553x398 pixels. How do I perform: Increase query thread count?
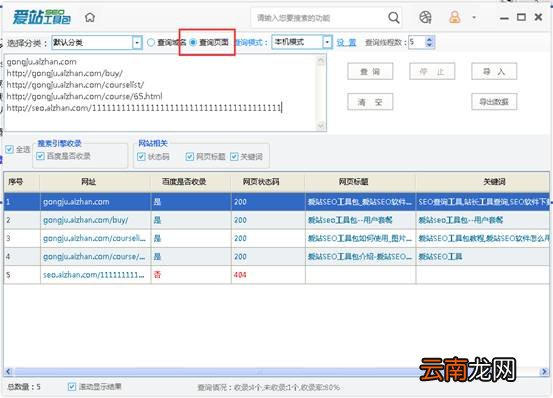[x=429, y=39]
